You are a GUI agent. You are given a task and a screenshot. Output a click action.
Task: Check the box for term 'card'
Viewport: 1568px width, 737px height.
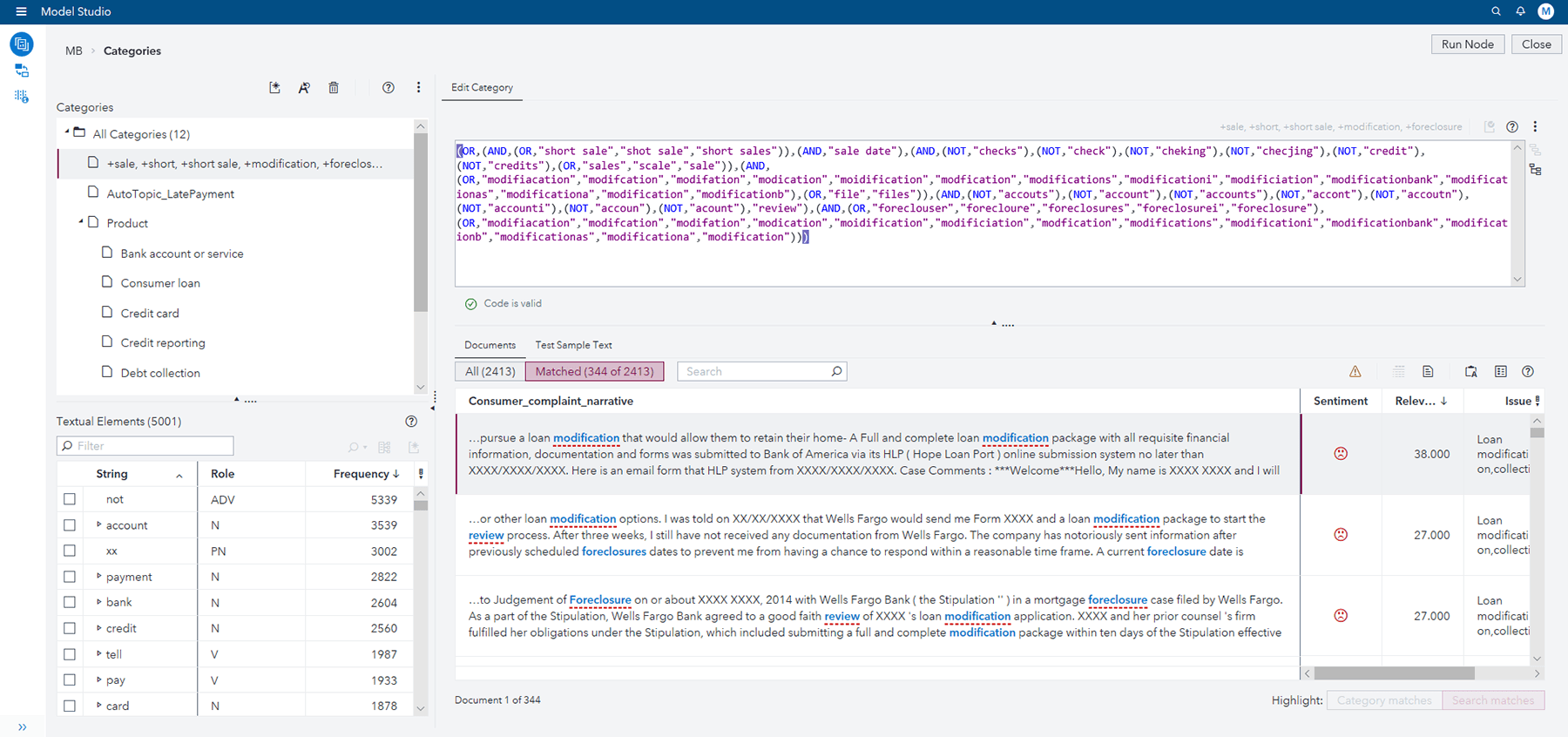pyautogui.click(x=70, y=706)
